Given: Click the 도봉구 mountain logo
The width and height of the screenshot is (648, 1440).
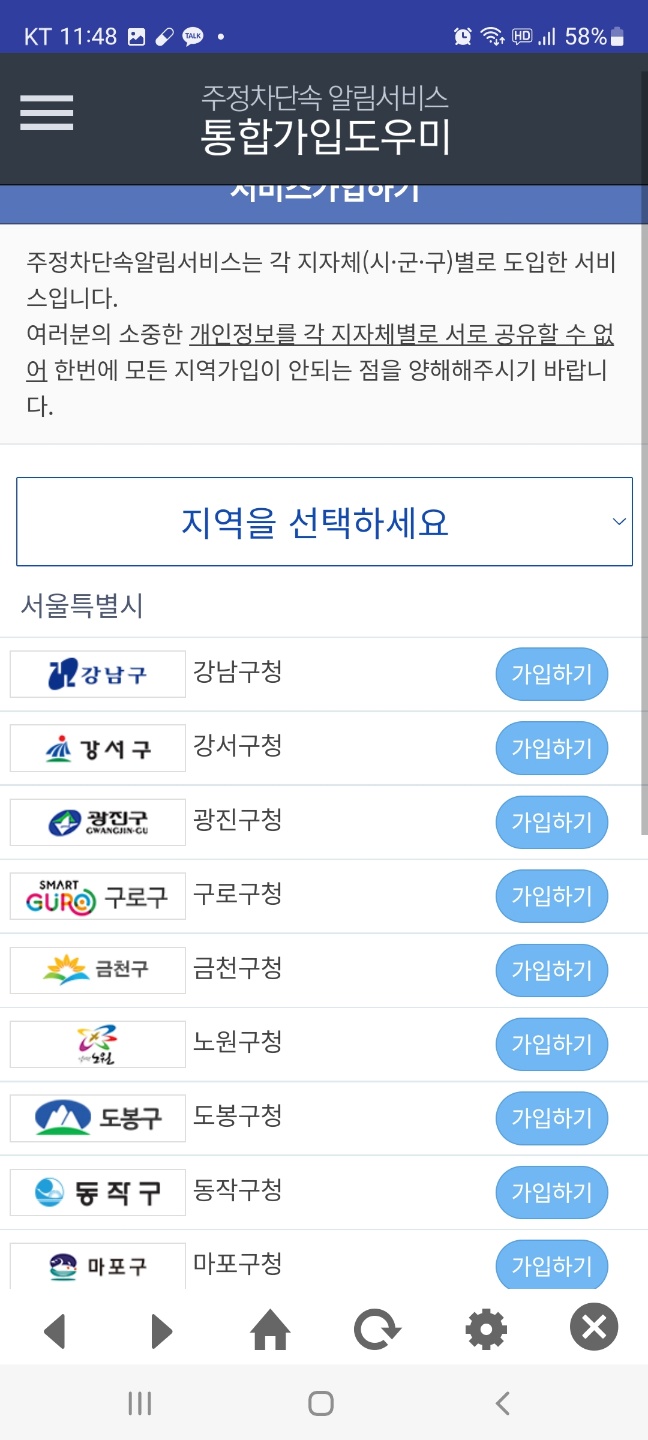Looking at the screenshot, I should point(97,1117).
